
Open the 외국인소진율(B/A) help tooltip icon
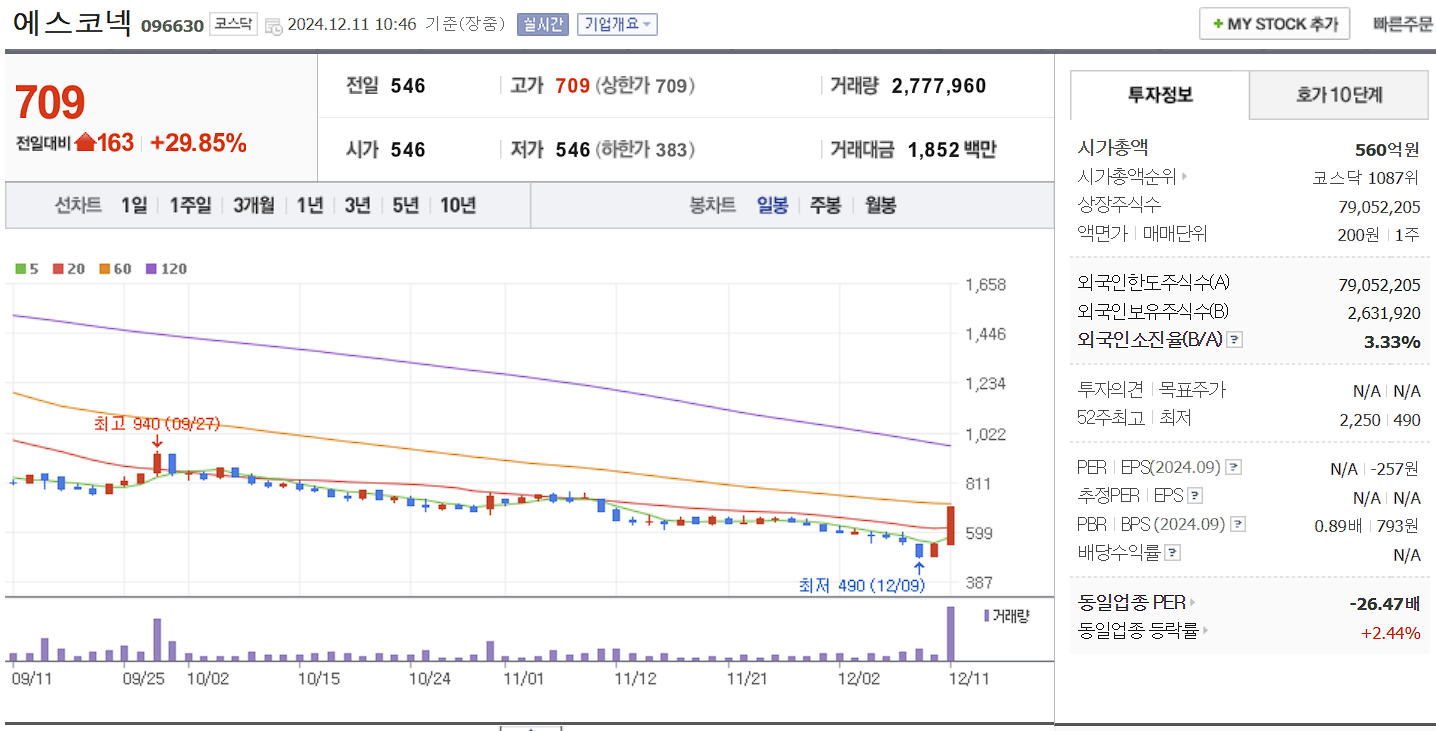coord(1235,339)
